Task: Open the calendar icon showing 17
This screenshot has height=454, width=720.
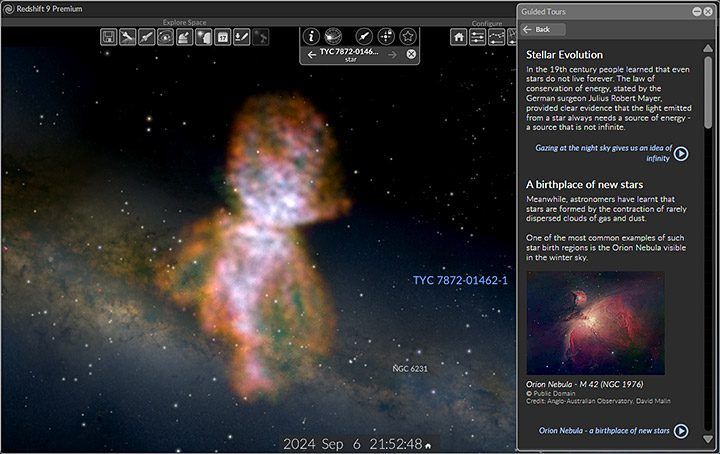Action: point(223,37)
